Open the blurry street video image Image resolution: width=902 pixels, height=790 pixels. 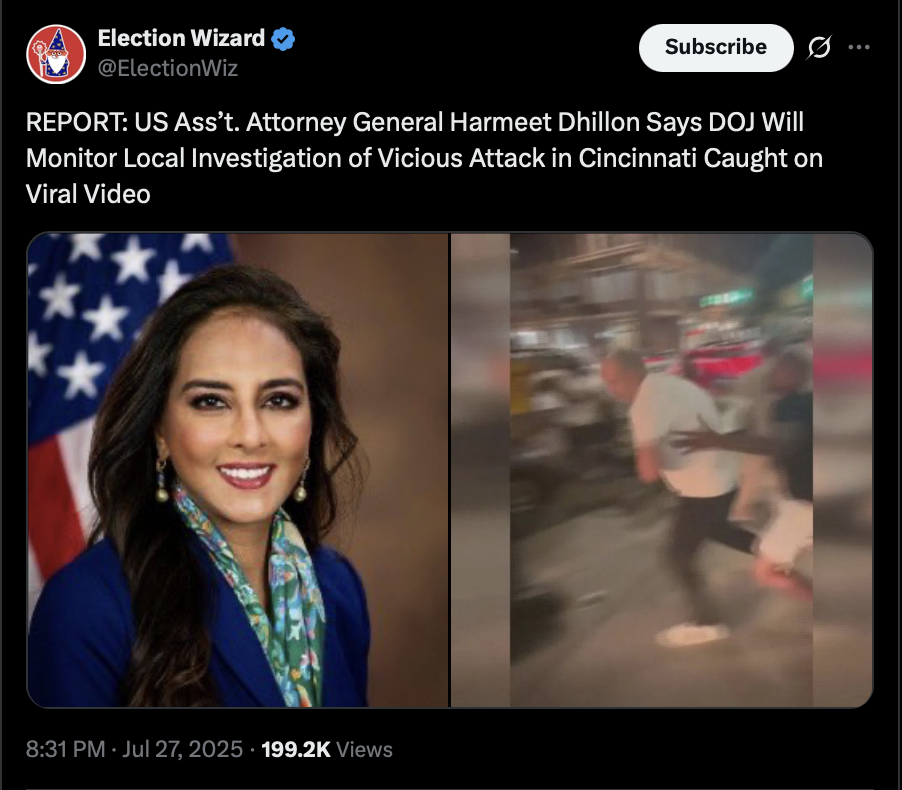click(x=662, y=470)
